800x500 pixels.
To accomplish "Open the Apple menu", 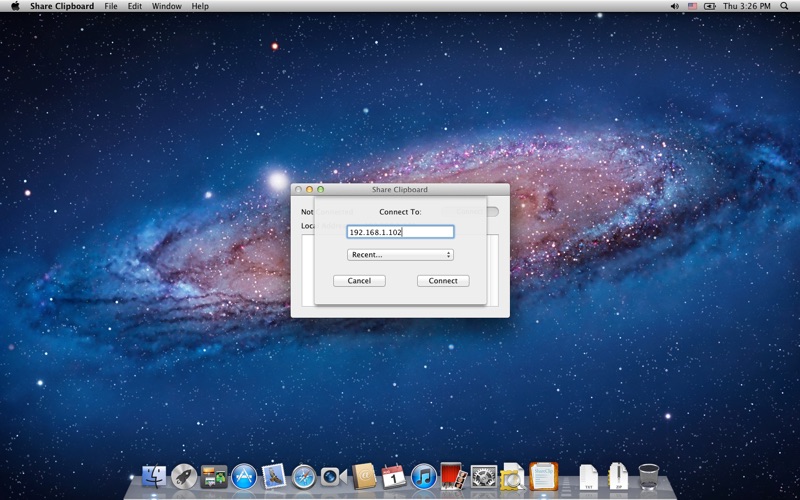I will pyautogui.click(x=15, y=6).
